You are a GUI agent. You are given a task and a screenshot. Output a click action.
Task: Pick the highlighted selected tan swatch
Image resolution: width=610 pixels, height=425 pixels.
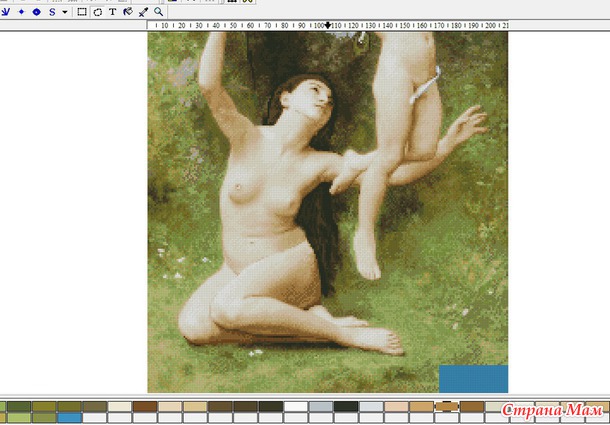(x=447, y=407)
